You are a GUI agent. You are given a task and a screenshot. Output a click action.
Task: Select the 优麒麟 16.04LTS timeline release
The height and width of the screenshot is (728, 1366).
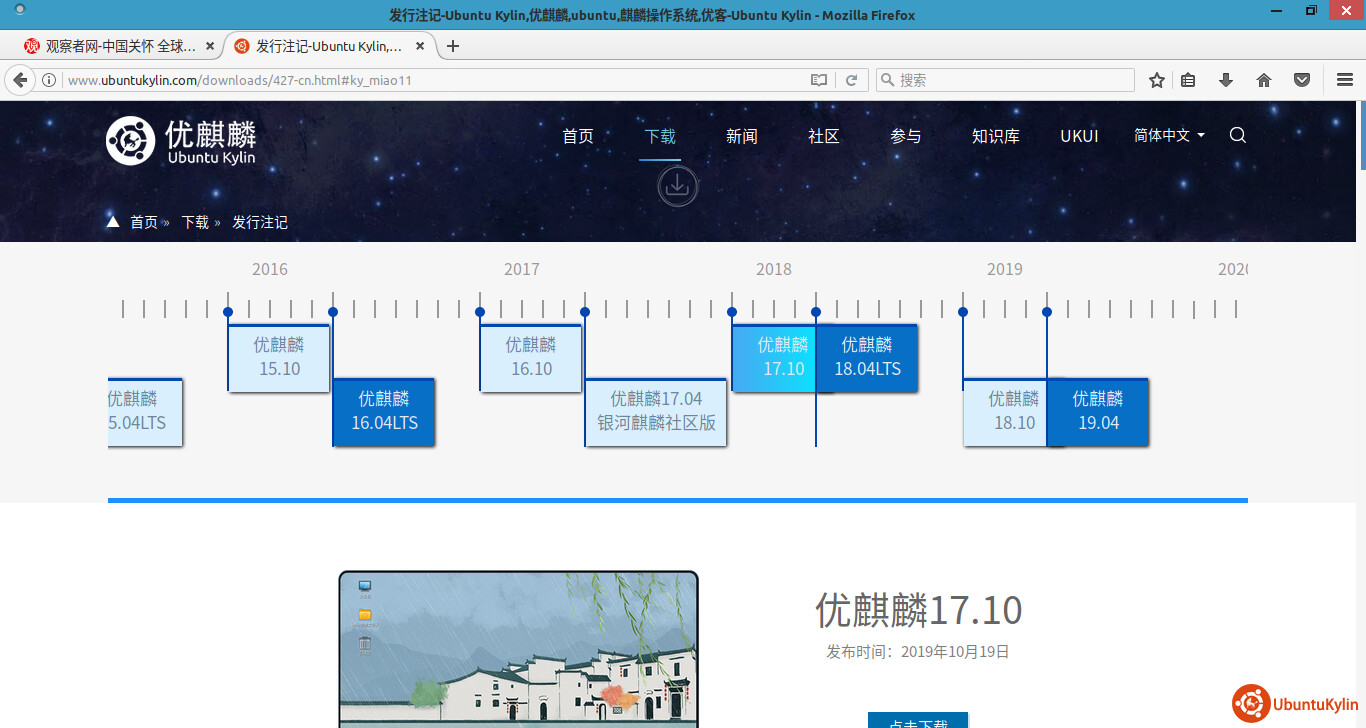(384, 411)
